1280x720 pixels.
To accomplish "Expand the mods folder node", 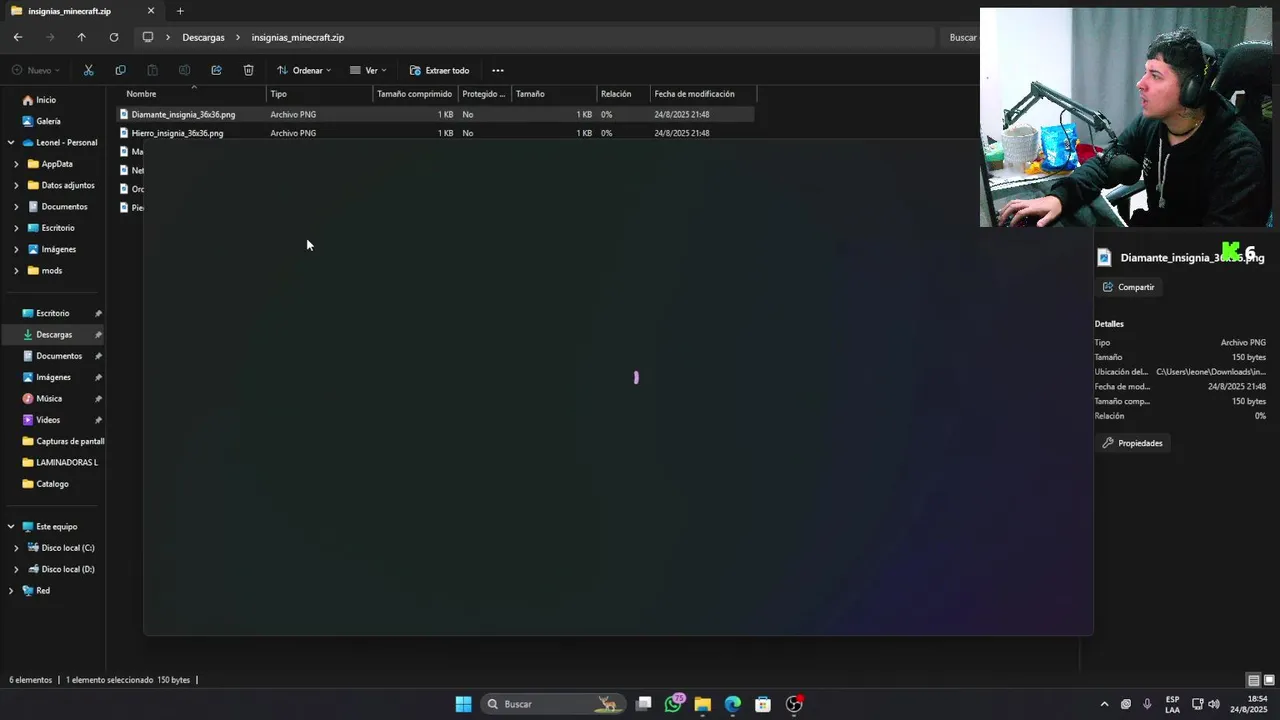I will (x=16, y=271).
